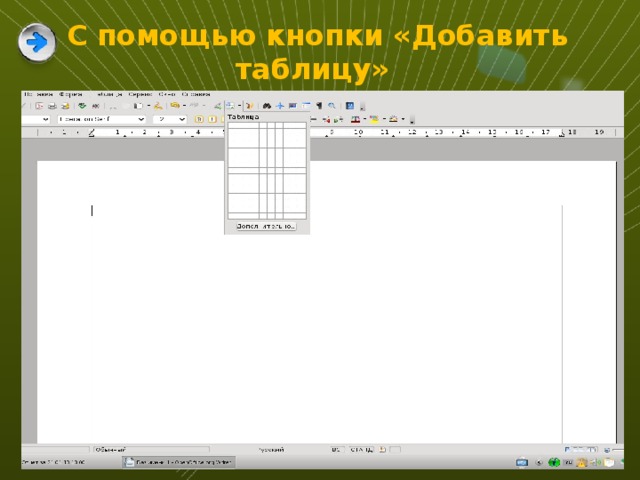Click the keyboard layout indicator in tray
Viewport: 640px width, 480px height.
[x=568, y=463]
